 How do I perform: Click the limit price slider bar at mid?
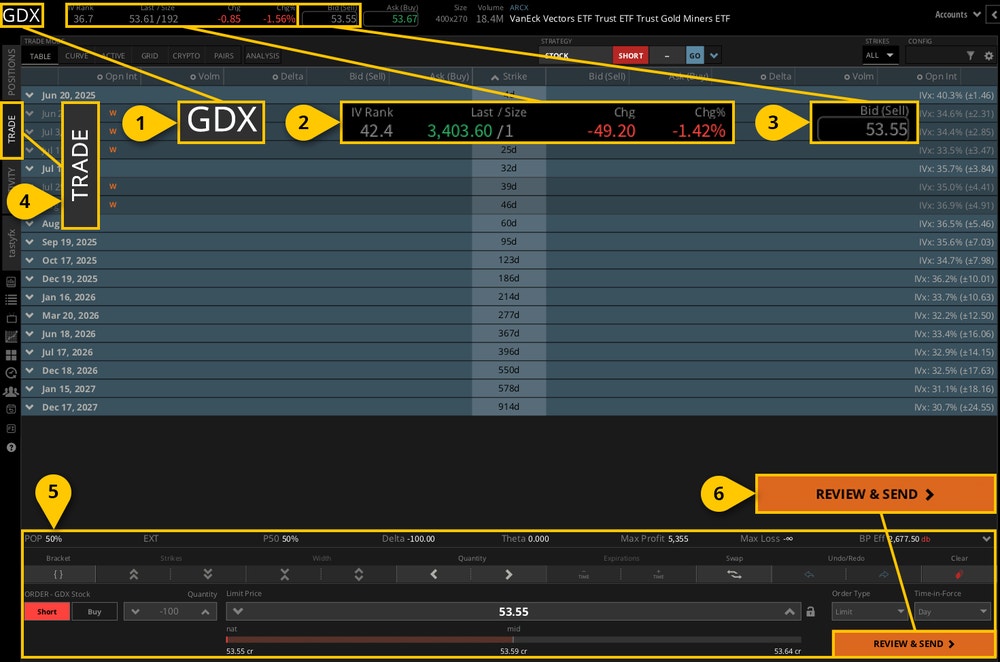click(513, 639)
